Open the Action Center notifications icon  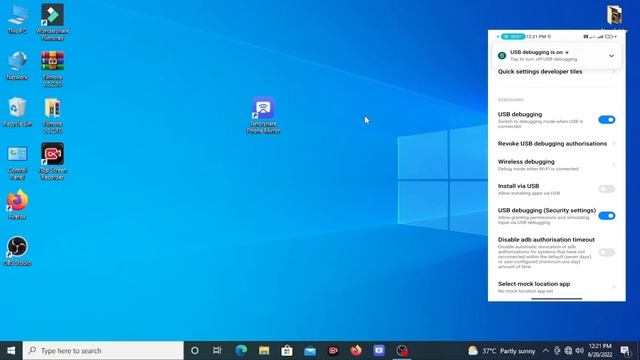[625, 351]
